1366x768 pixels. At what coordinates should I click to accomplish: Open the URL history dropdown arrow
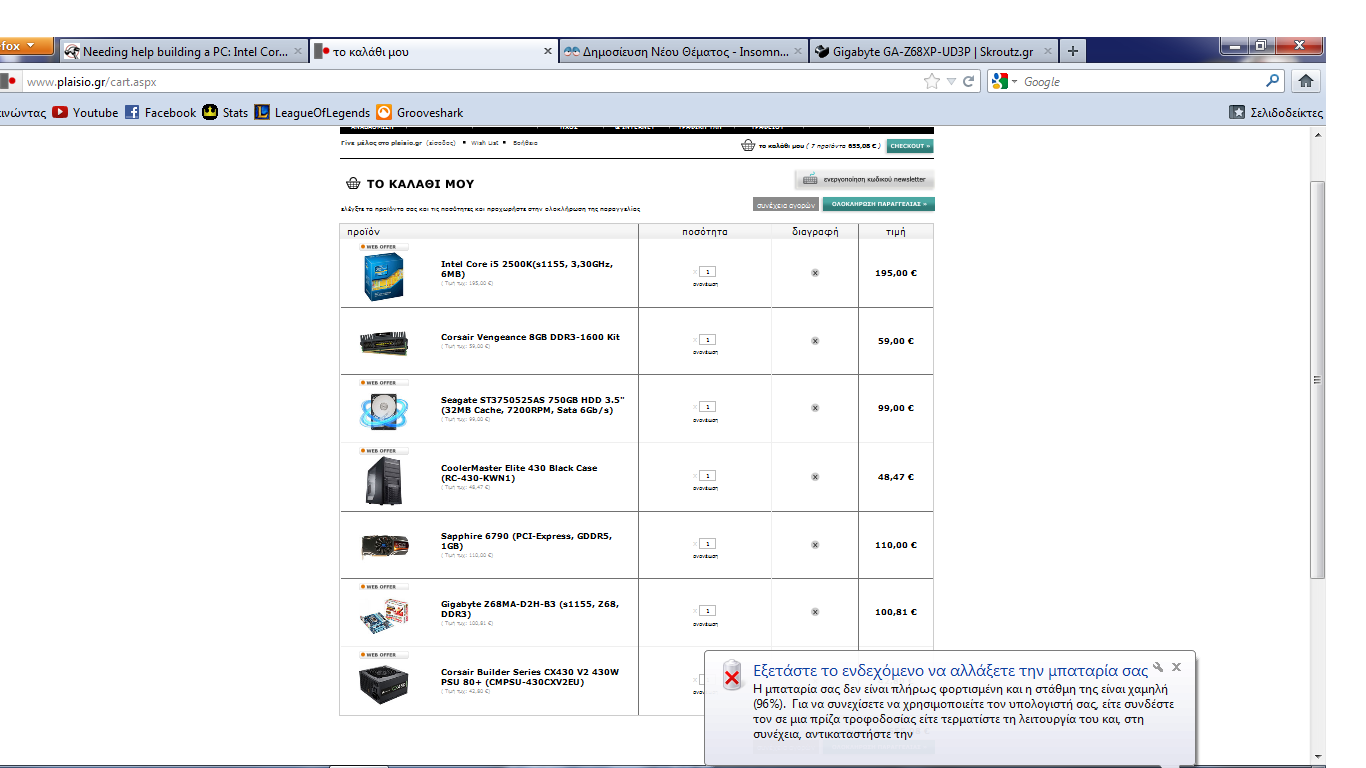coord(951,82)
